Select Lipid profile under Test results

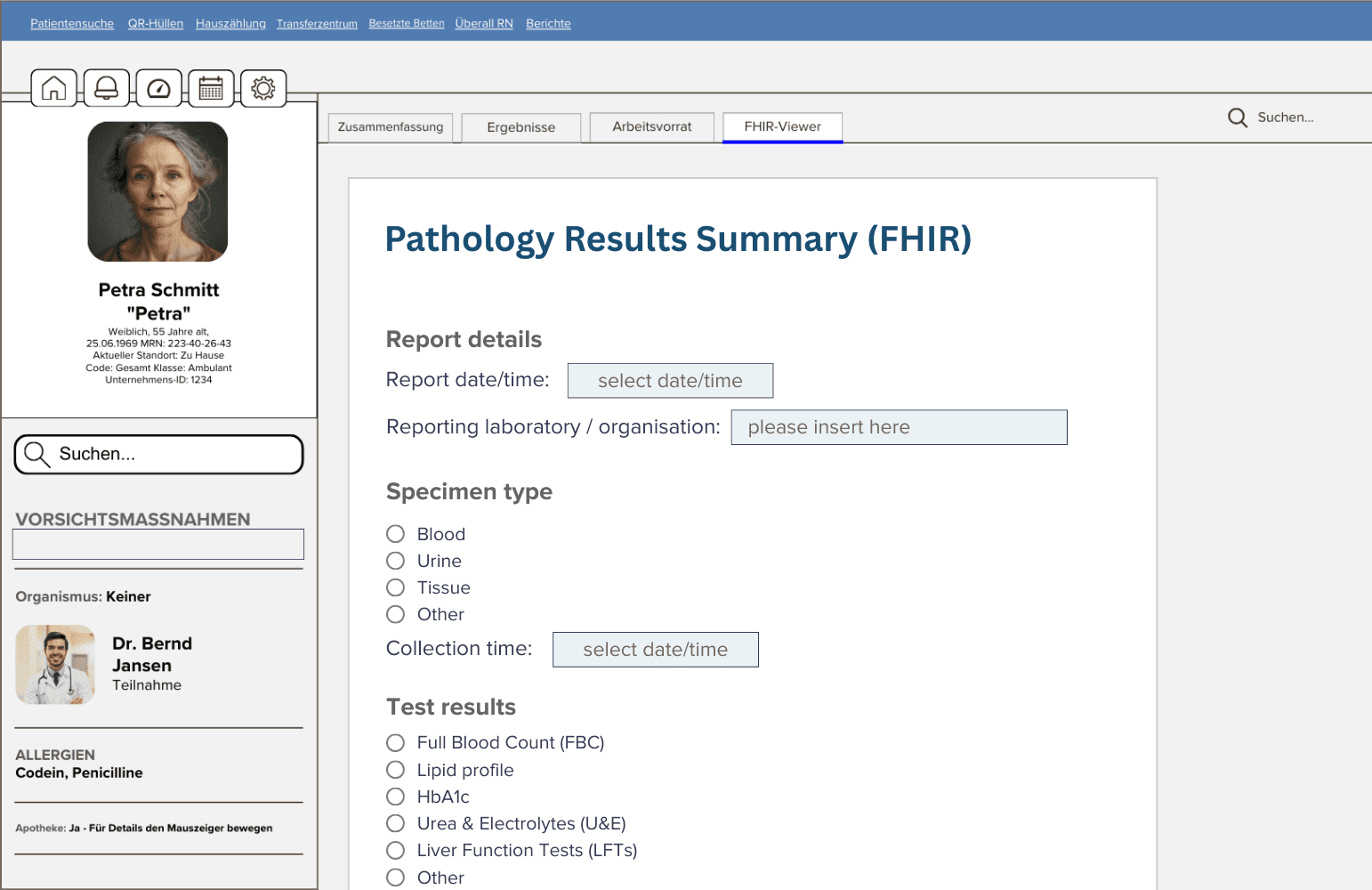click(396, 769)
